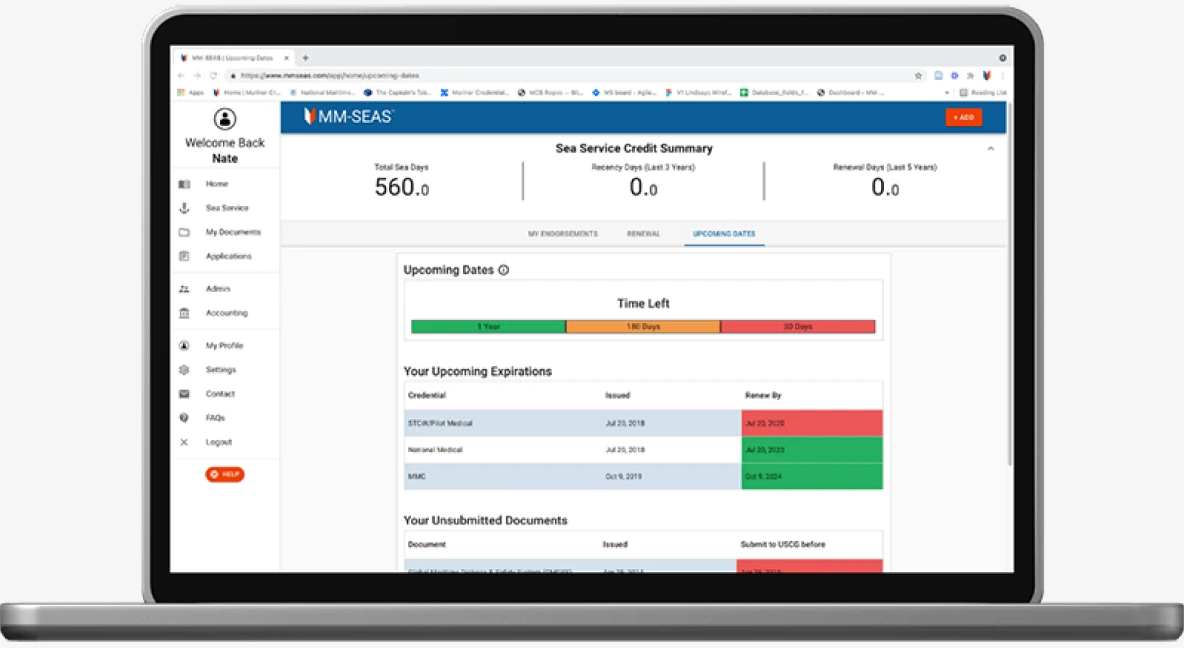This screenshot has height=648, width=1184.
Task: Click the Your Unsubmitted Documents heading
Action: [x=485, y=520]
